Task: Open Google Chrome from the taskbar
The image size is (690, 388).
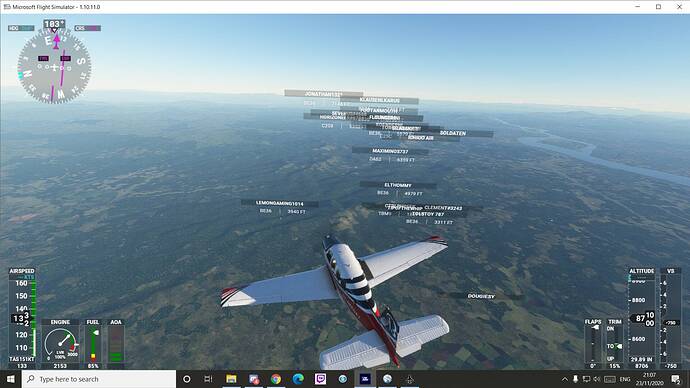Action: pos(276,379)
